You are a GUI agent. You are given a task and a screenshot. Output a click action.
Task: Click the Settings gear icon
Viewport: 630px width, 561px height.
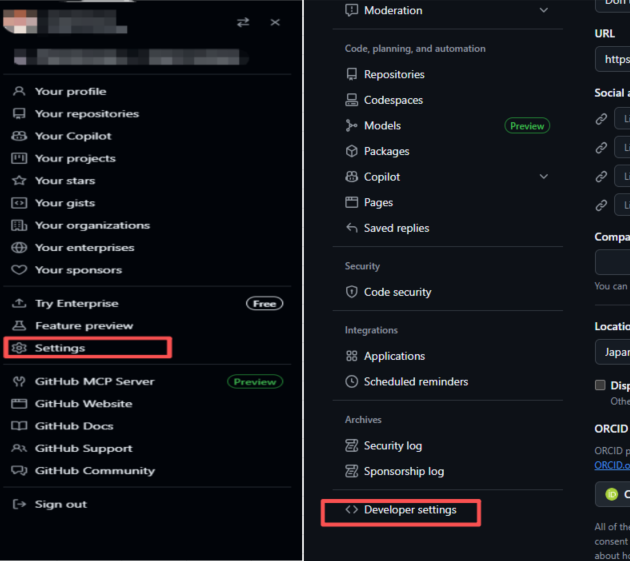19,348
